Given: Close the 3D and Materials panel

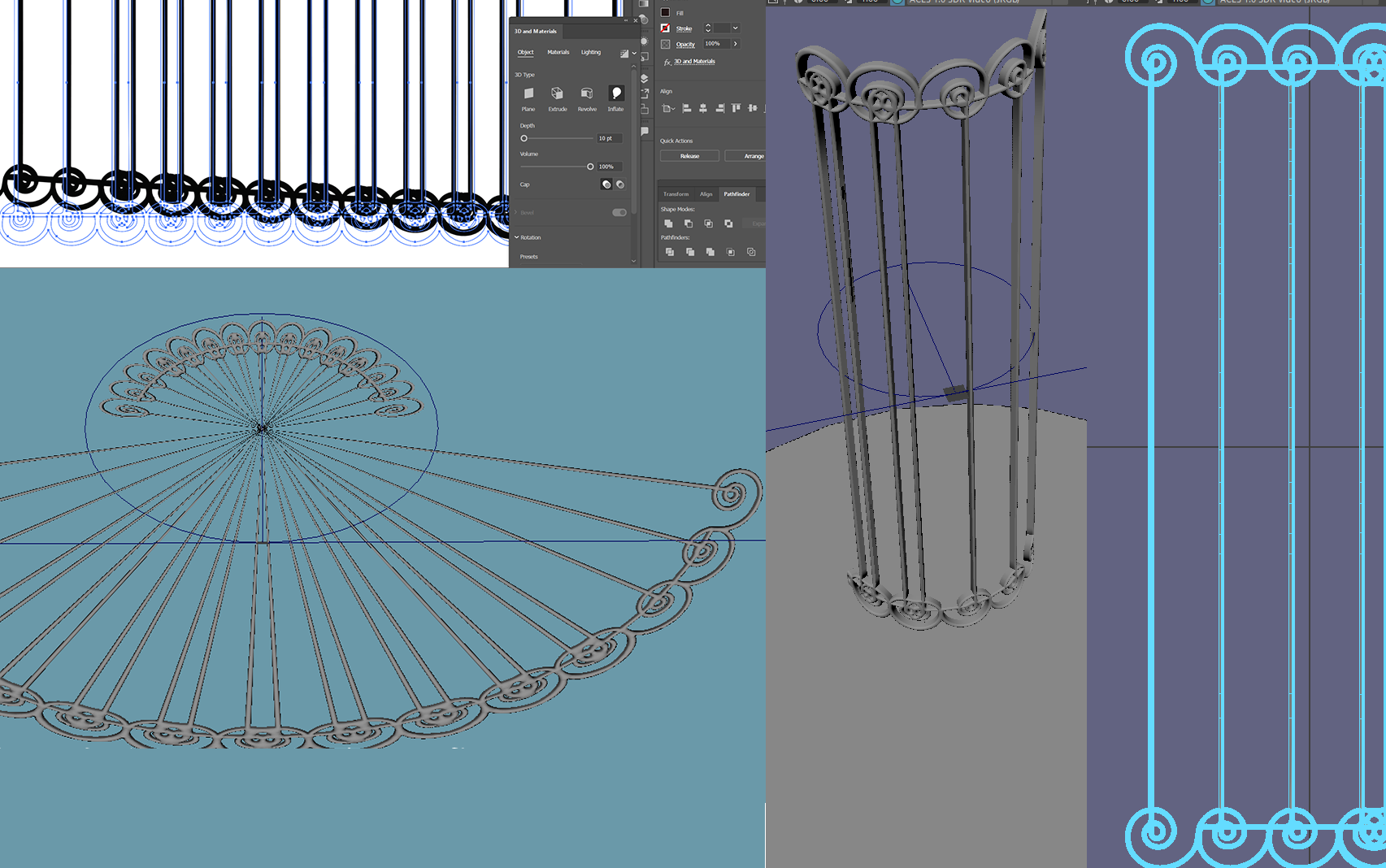Looking at the screenshot, I should 636,21.
